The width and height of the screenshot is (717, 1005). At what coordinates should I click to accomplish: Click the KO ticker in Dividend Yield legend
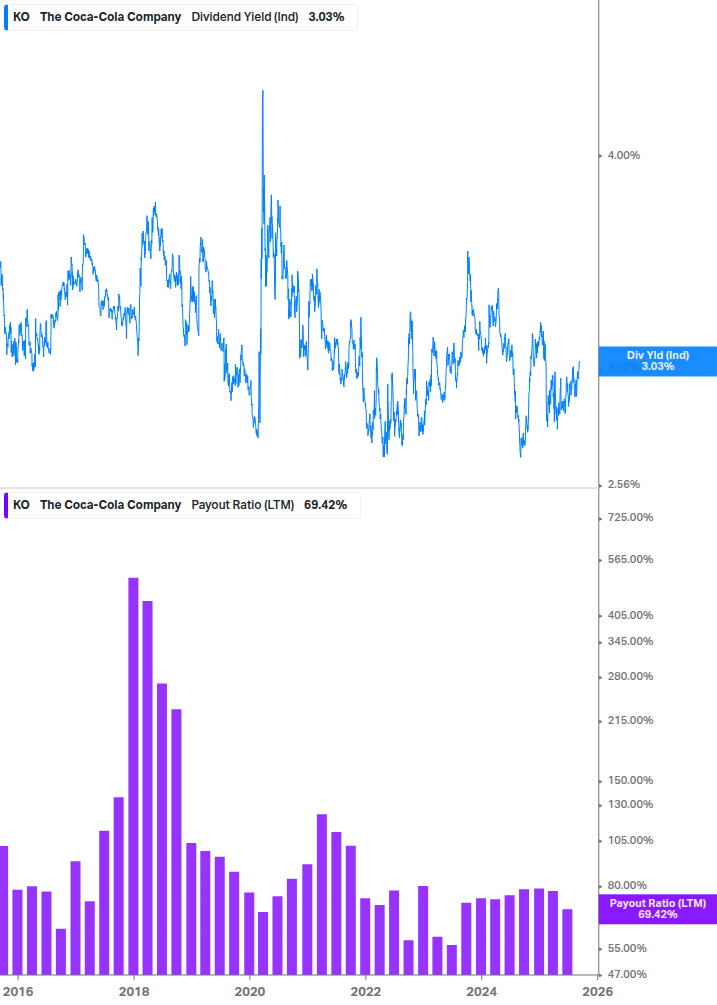21,17
